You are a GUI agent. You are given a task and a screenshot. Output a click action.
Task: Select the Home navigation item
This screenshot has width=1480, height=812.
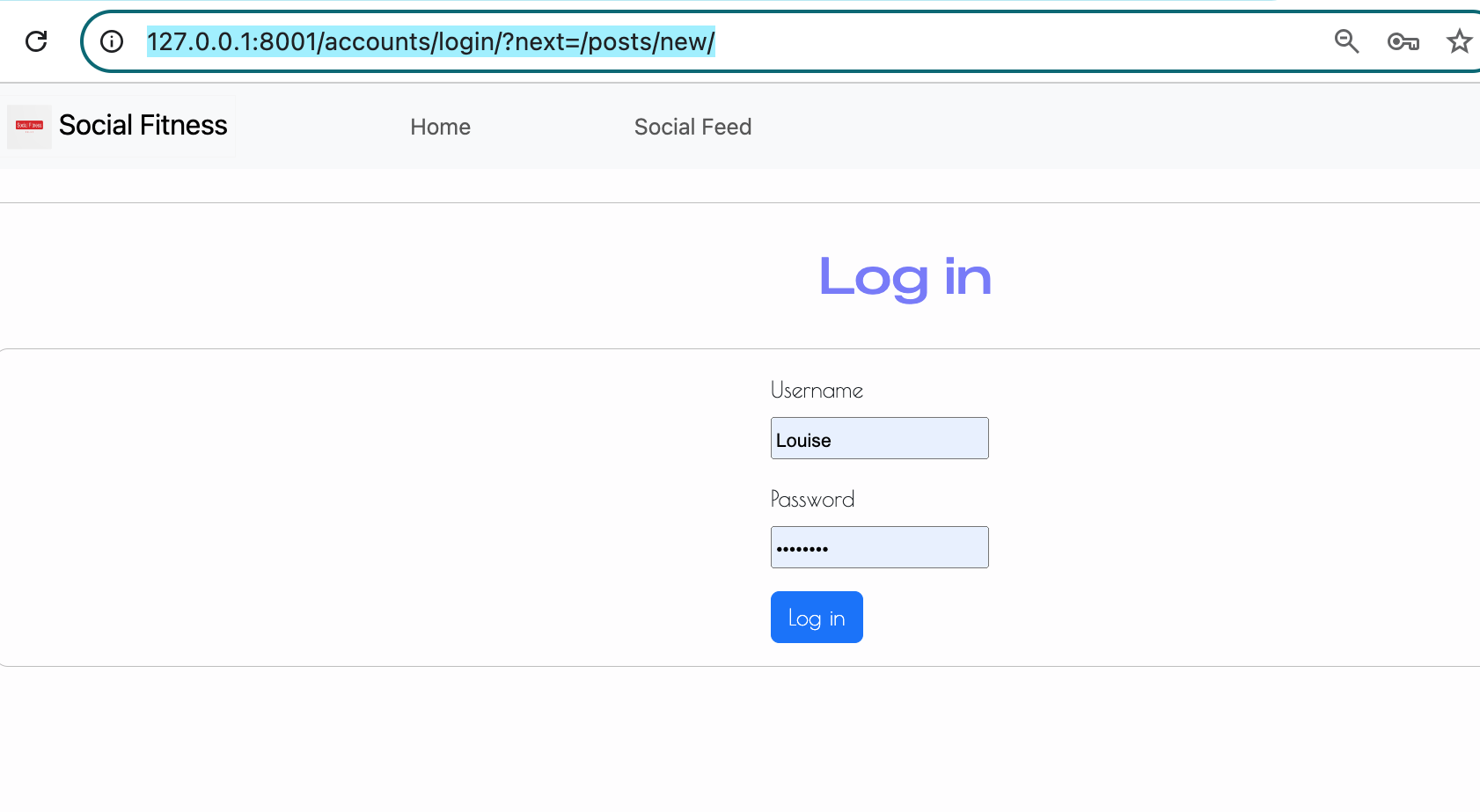point(440,127)
